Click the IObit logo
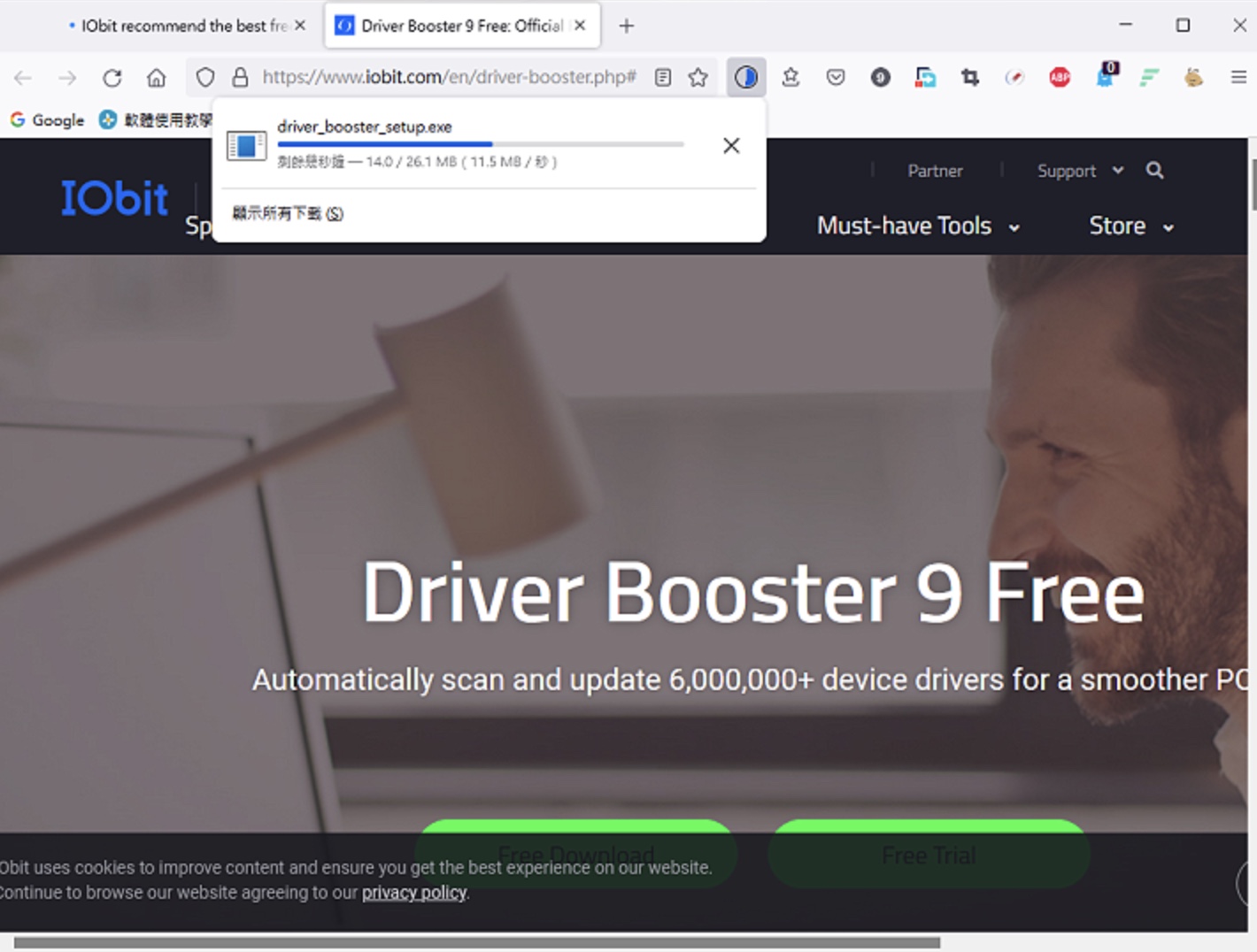 pyautogui.click(x=114, y=197)
